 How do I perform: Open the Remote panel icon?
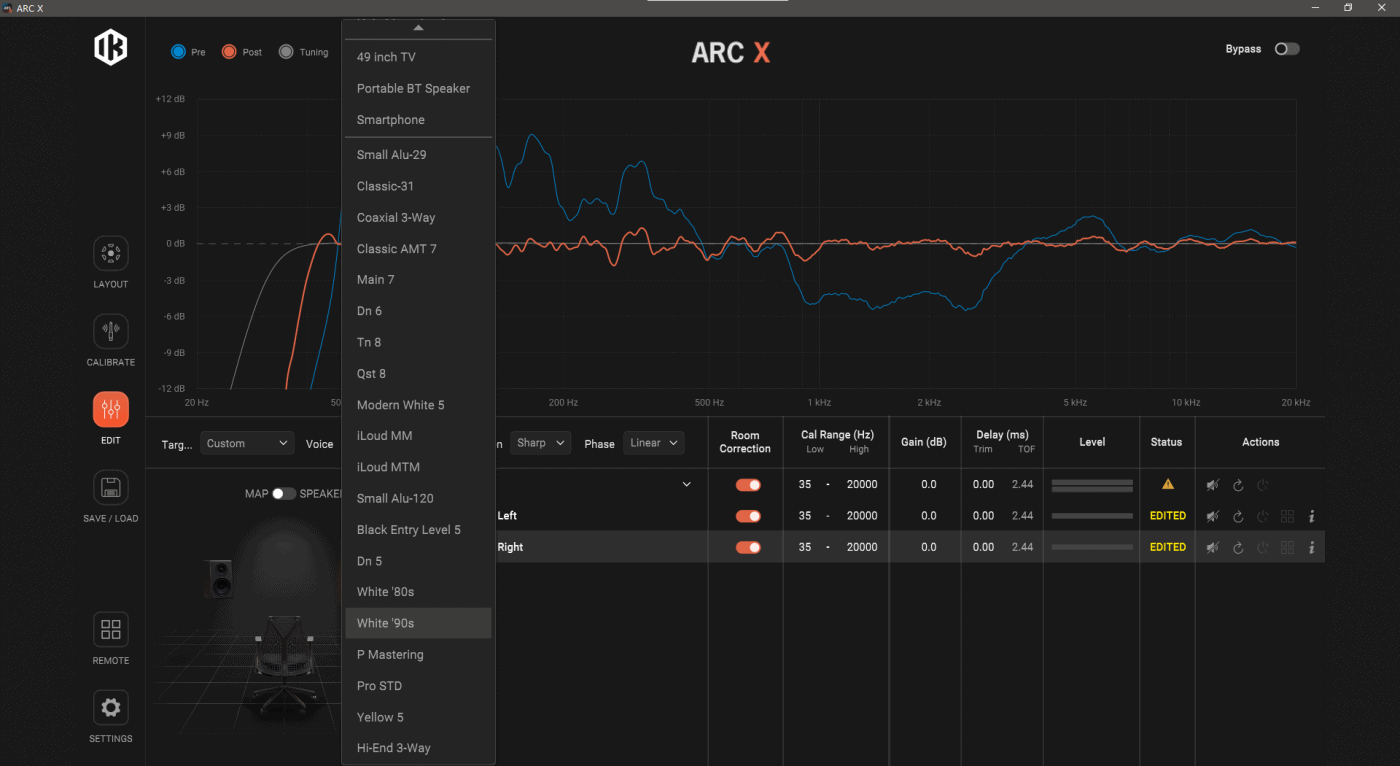[x=111, y=630]
